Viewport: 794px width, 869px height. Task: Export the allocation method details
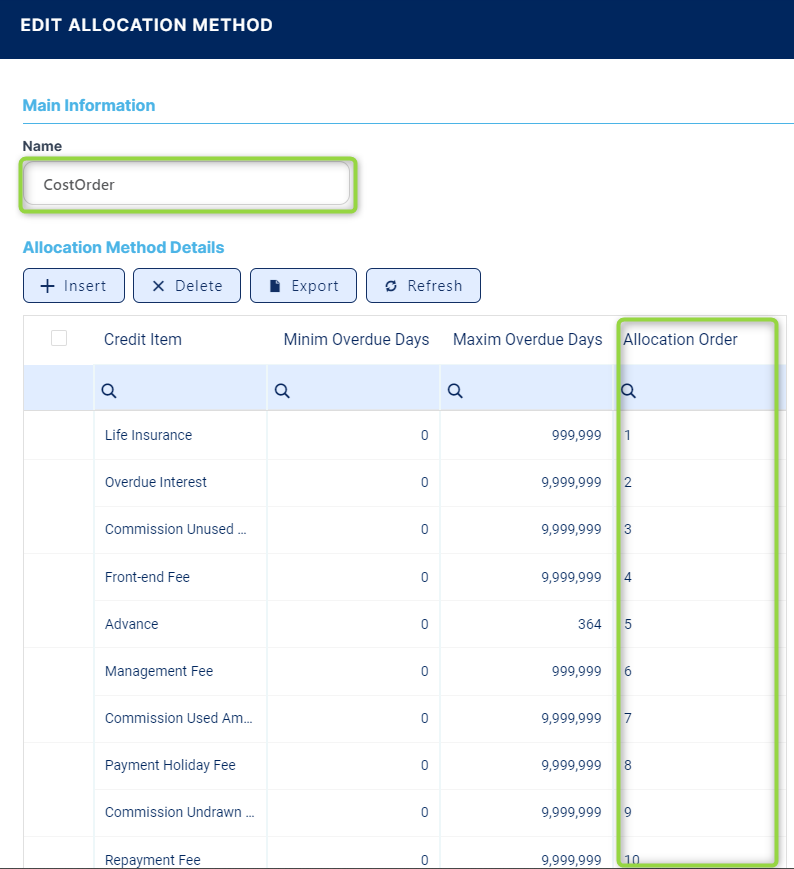click(x=303, y=286)
